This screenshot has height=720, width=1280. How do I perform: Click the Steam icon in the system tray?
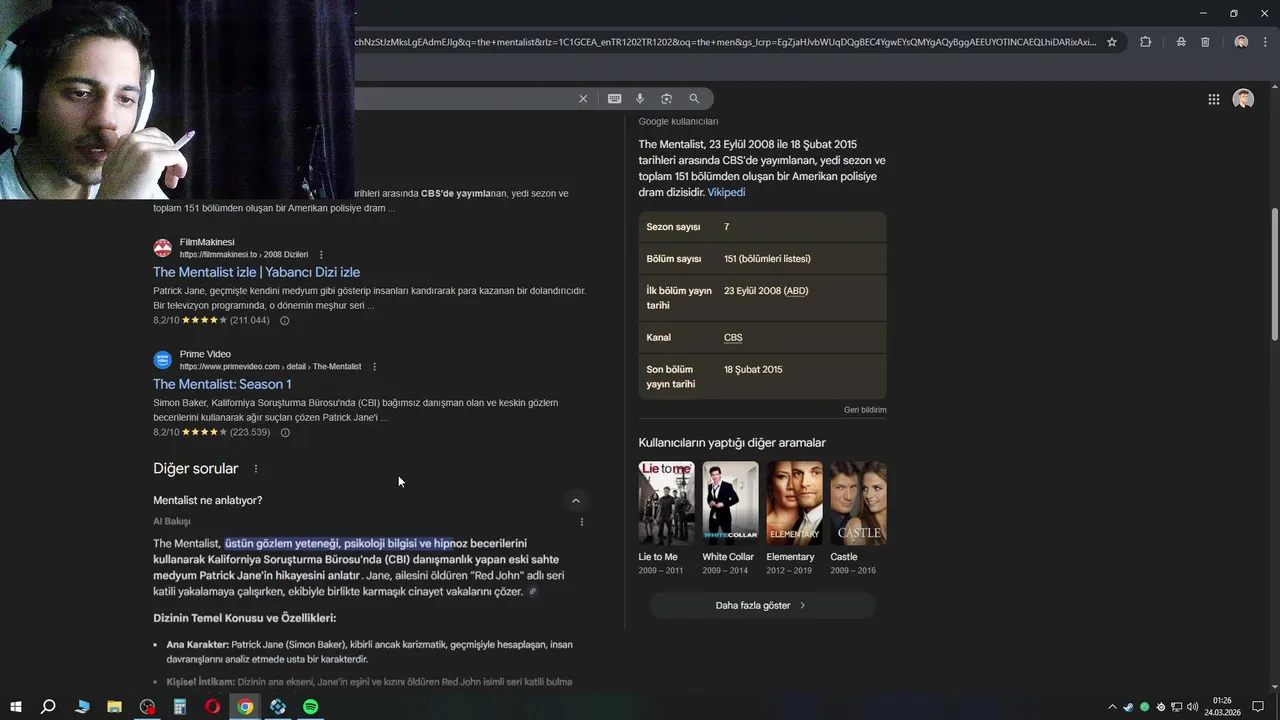pos(1129,707)
